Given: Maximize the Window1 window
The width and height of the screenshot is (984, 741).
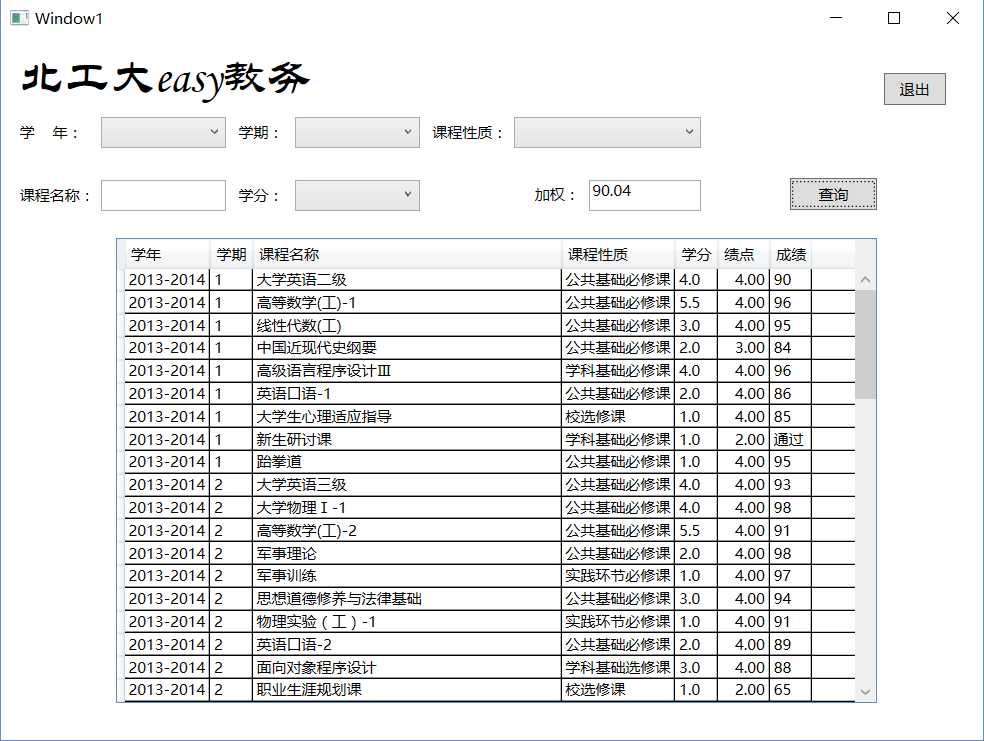Looking at the screenshot, I should click(x=894, y=18).
